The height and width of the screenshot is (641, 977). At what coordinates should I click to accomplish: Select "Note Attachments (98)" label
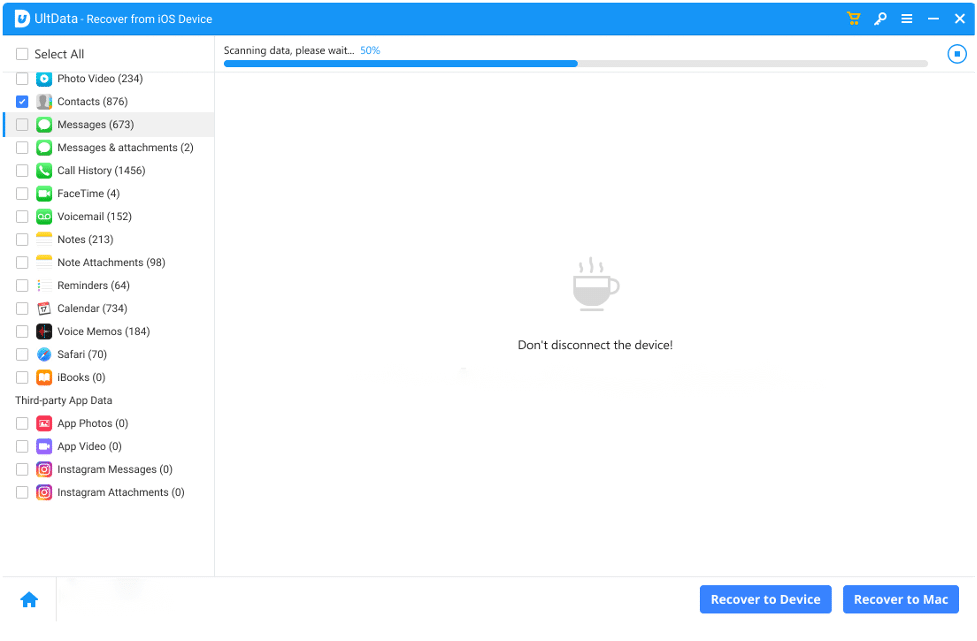pyautogui.click(x=111, y=263)
